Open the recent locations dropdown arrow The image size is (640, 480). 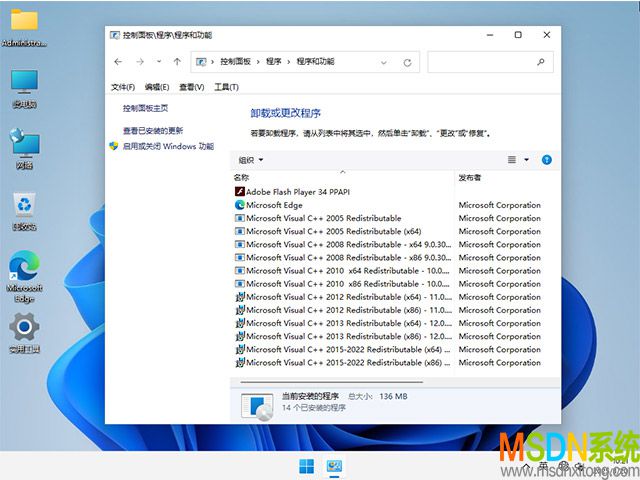click(x=159, y=62)
